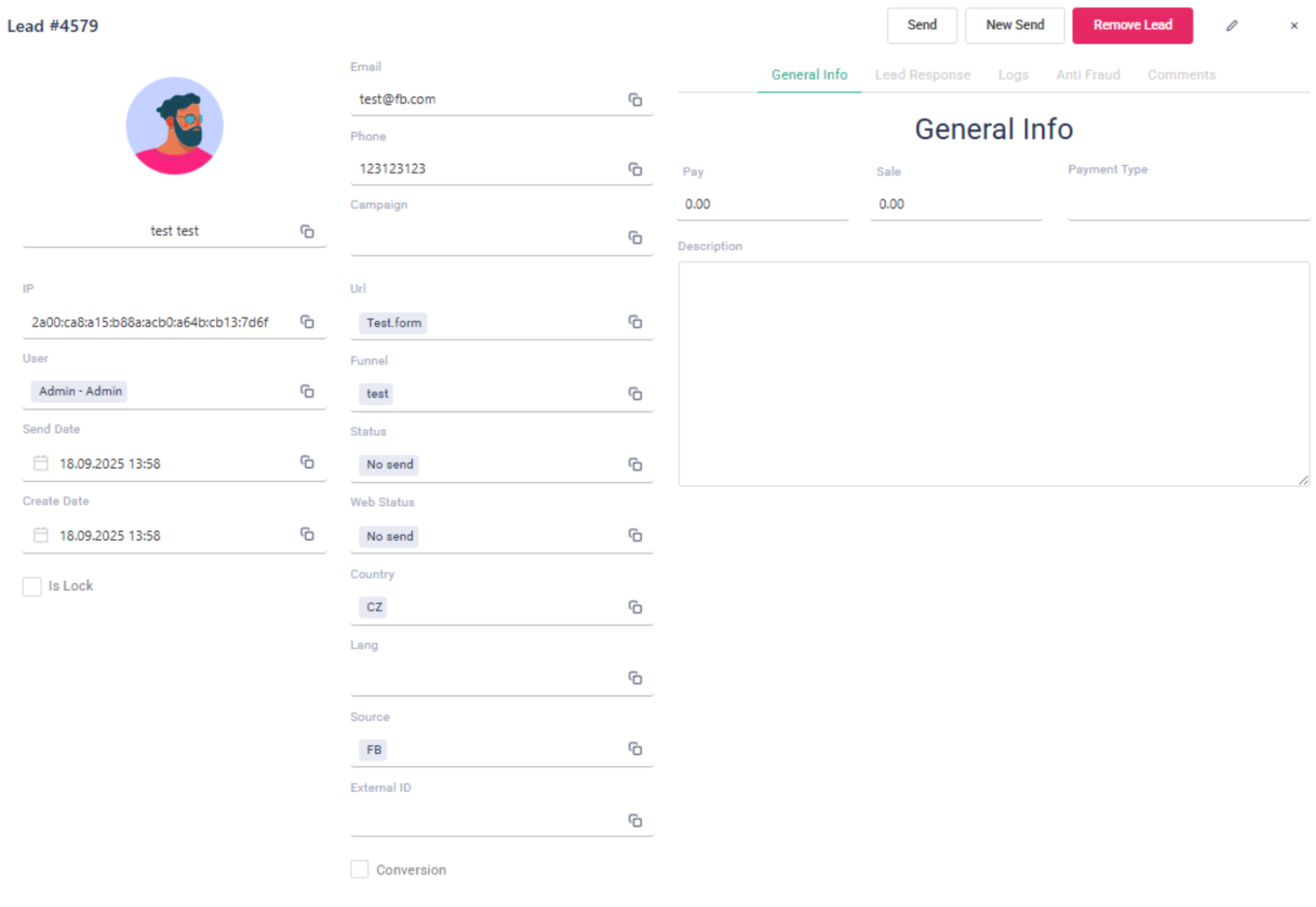Click inside the Description text area

(993, 374)
